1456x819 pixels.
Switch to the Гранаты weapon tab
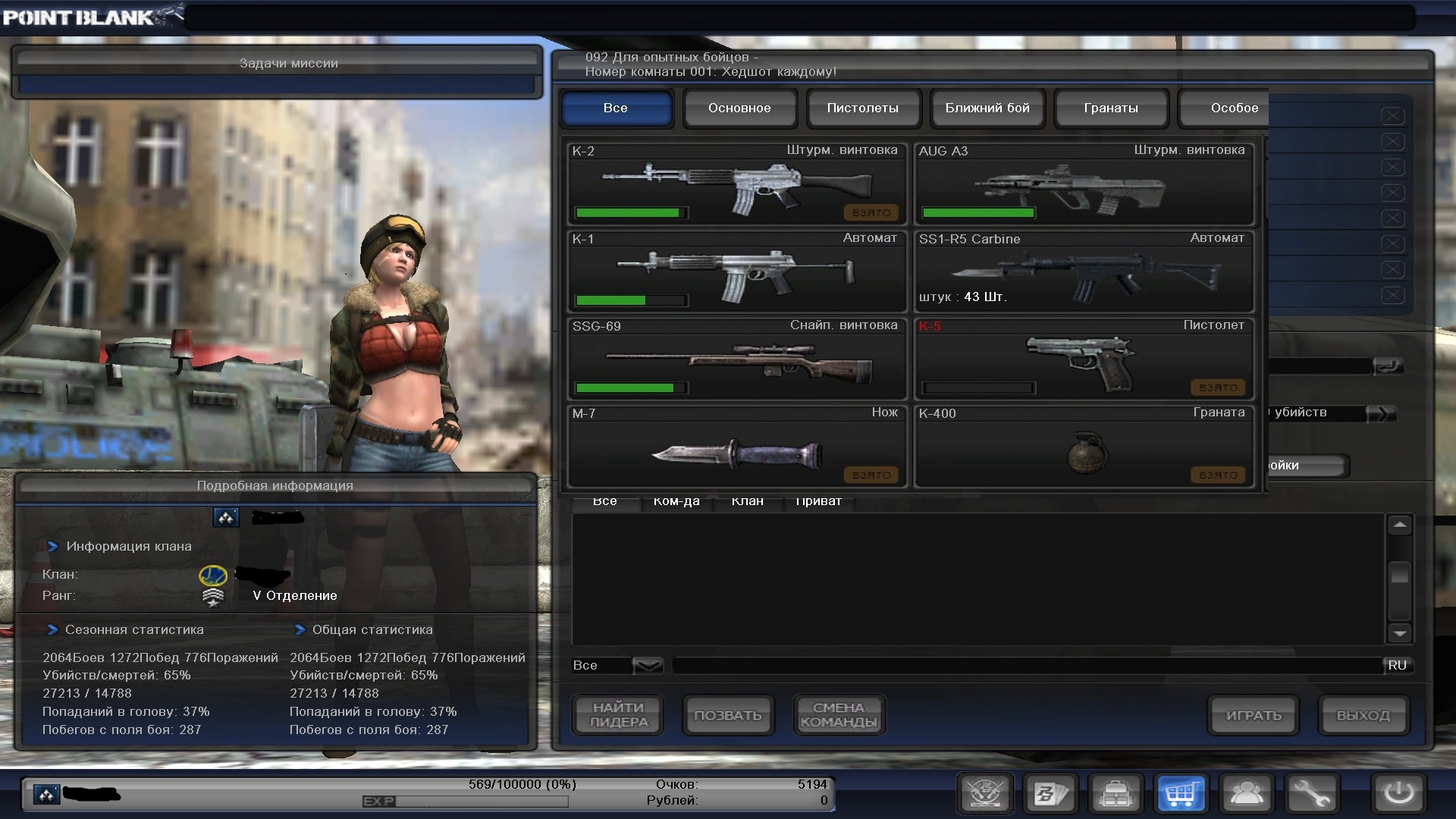pyautogui.click(x=1110, y=108)
